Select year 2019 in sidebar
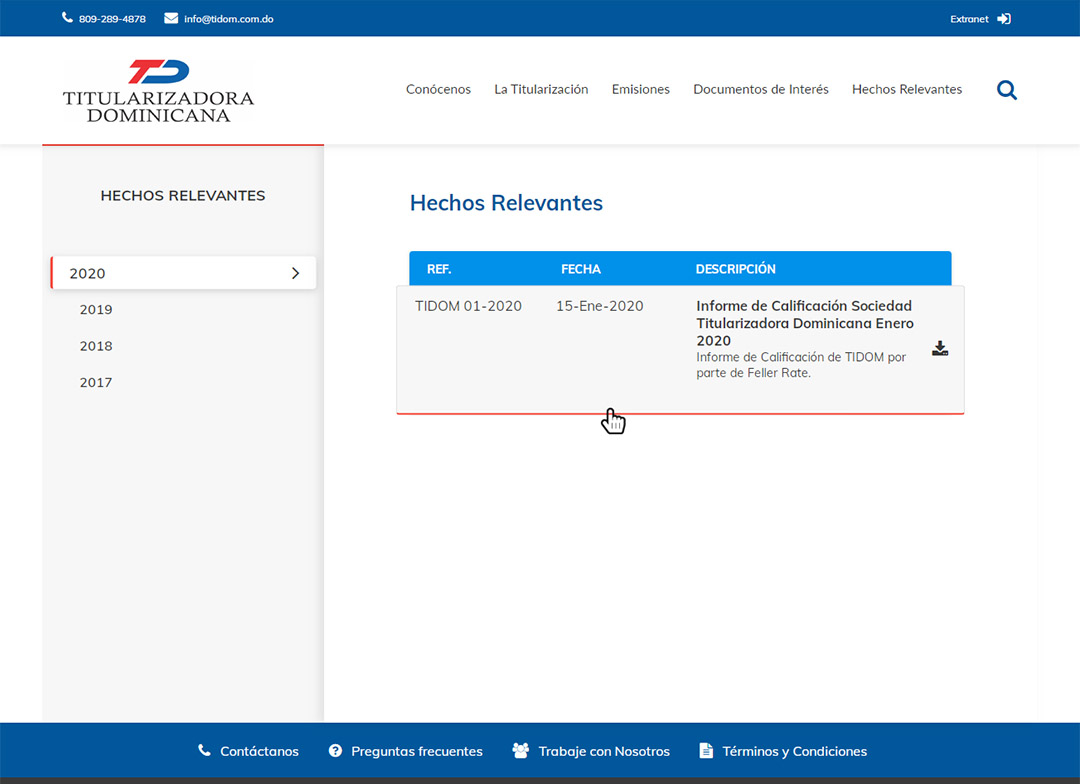Viewport: 1080px width, 784px height. (x=96, y=310)
